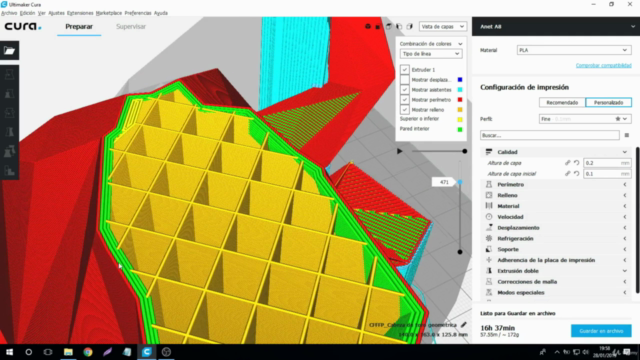Select the Scale tool in left toolbar
Screen dimensions: 640x360
[x=9, y=93]
